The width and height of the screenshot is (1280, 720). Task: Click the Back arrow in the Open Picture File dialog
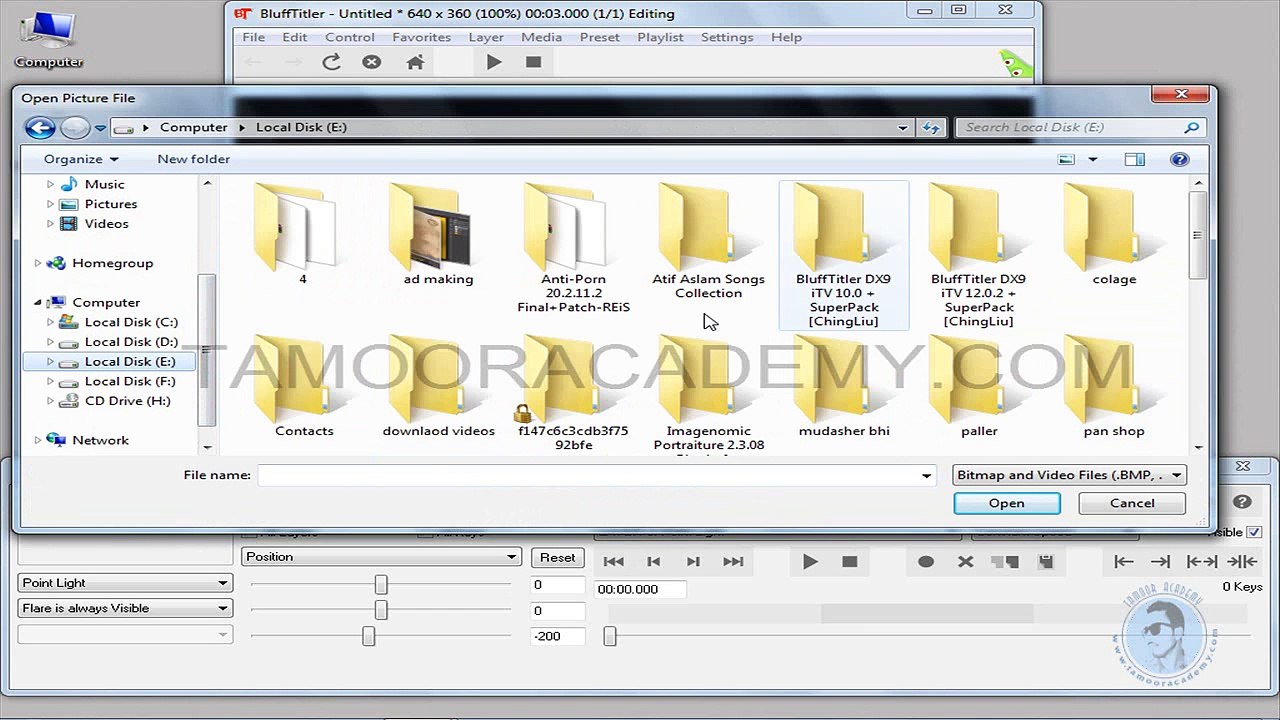(x=40, y=127)
